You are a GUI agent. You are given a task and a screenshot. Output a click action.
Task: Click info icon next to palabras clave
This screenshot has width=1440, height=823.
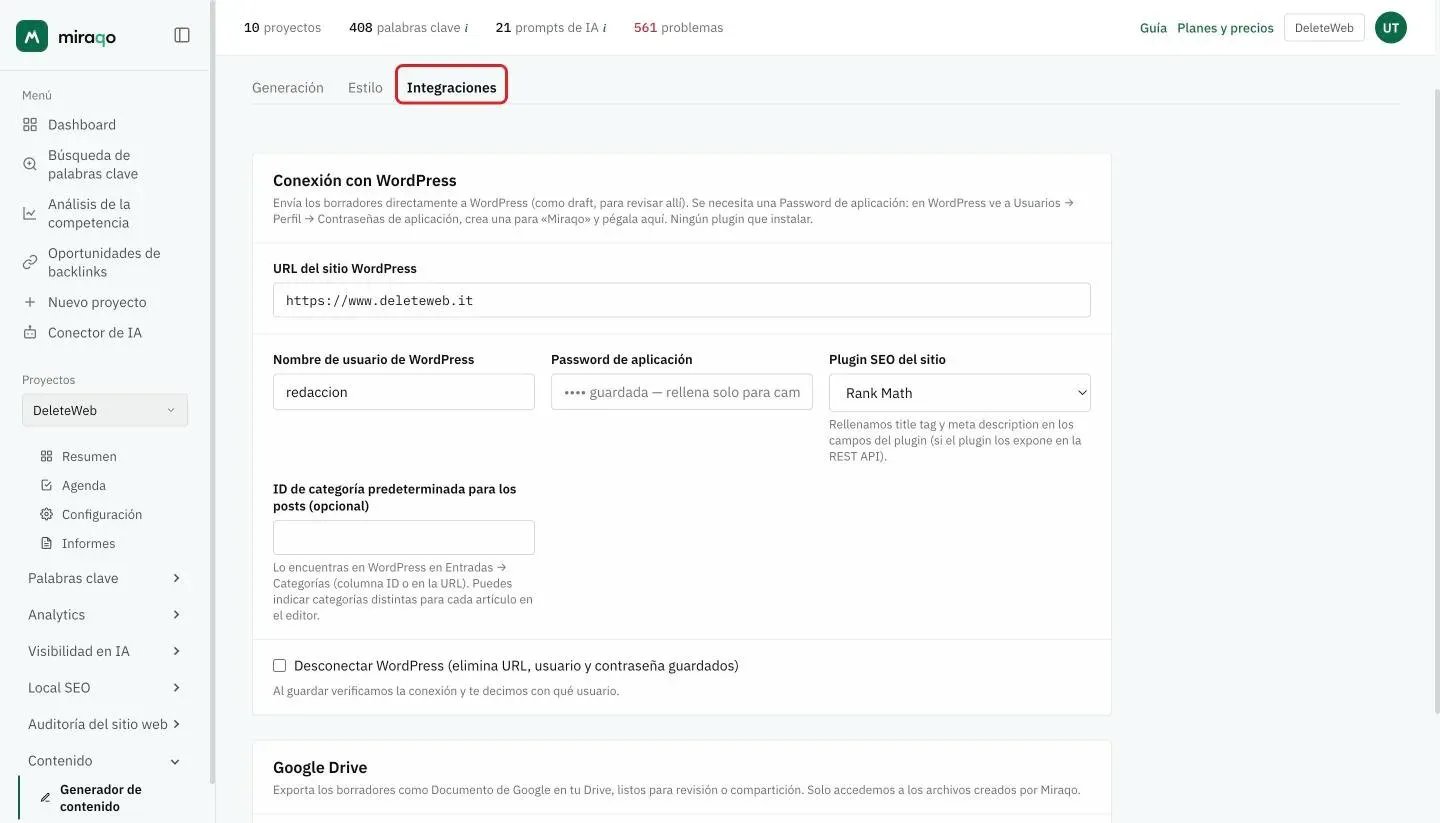click(466, 28)
